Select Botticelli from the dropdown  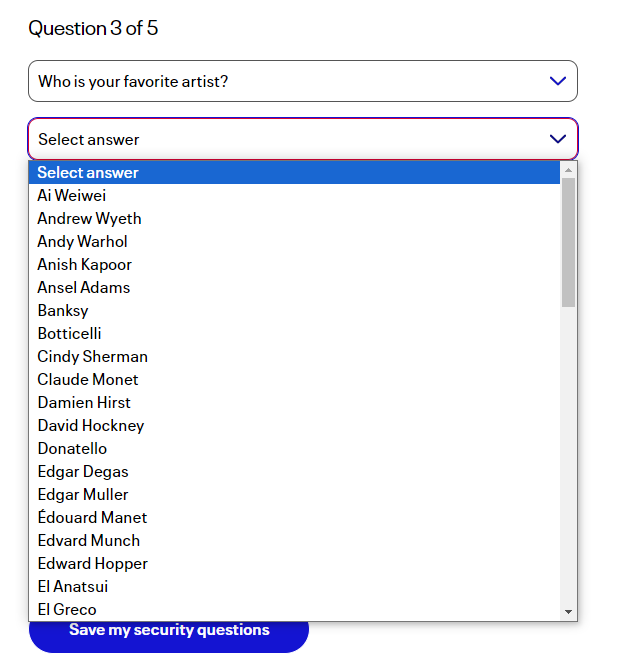point(70,334)
